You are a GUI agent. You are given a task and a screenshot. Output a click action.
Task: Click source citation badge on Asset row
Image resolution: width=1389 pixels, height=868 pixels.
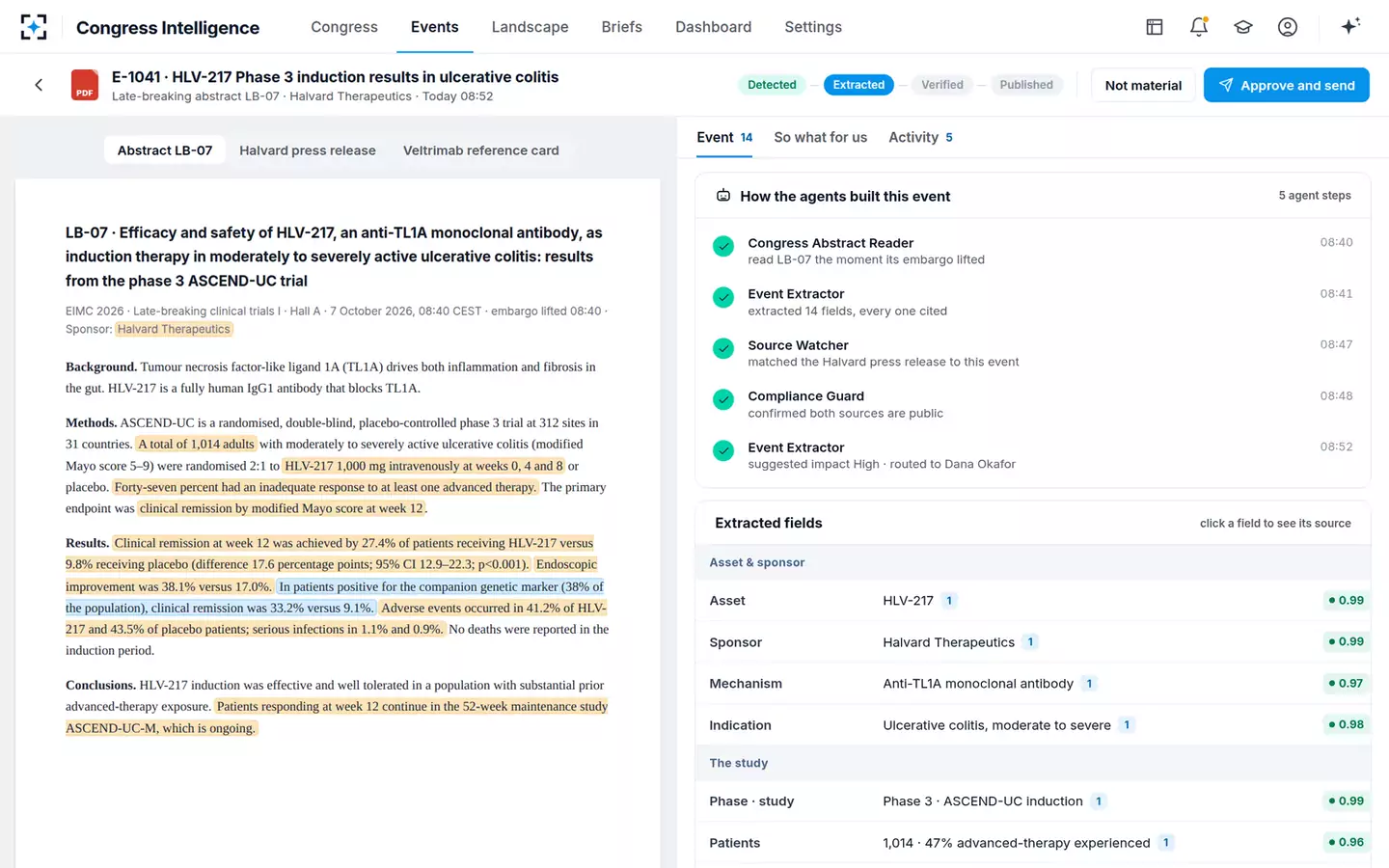(949, 601)
